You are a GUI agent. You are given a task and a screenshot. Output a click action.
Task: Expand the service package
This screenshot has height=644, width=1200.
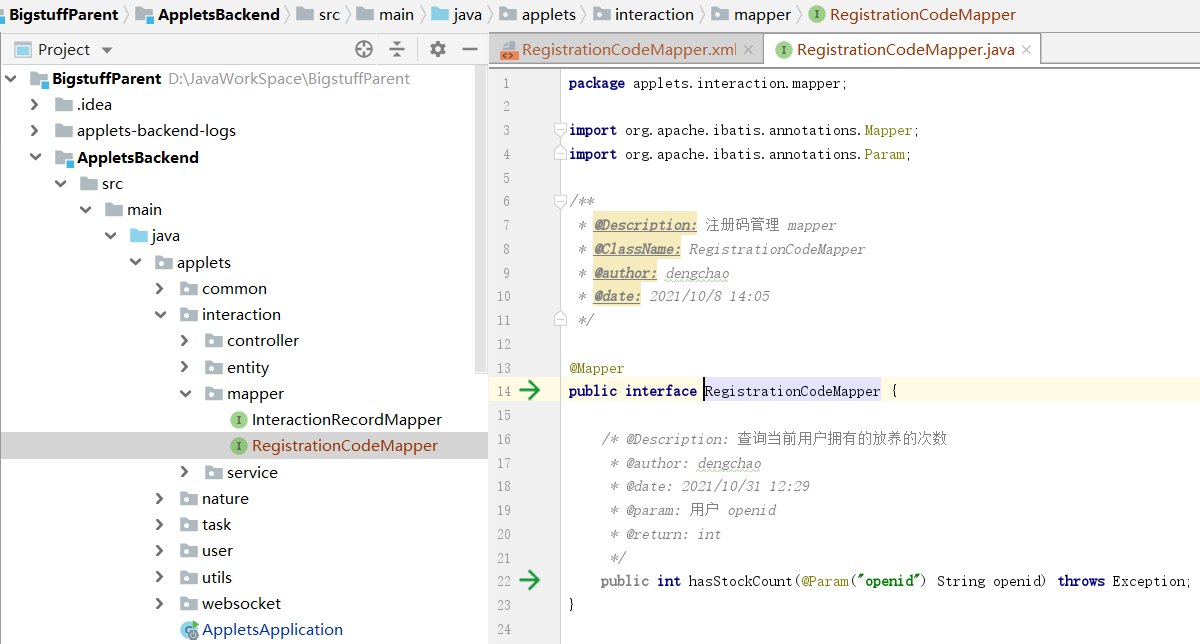[x=185, y=472]
